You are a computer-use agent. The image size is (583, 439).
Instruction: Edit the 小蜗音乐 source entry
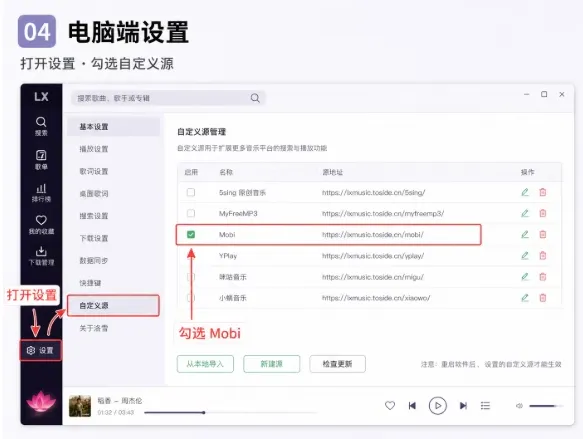525,298
